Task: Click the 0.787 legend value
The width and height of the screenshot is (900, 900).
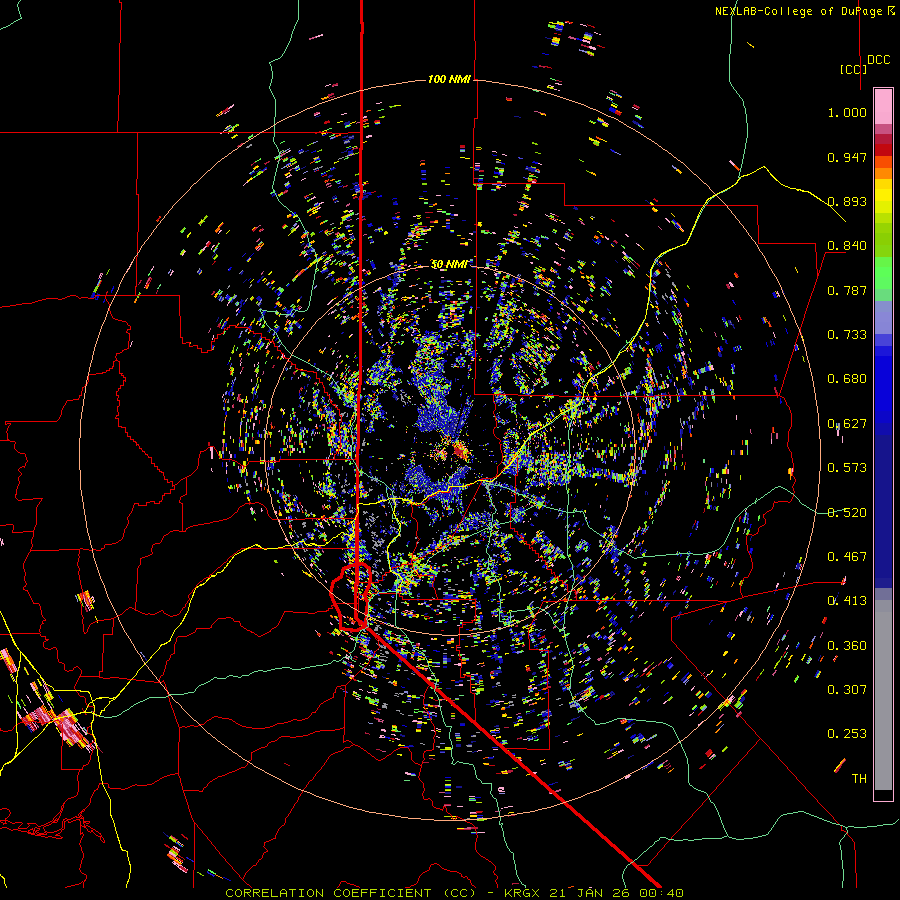Action: [847, 290]
